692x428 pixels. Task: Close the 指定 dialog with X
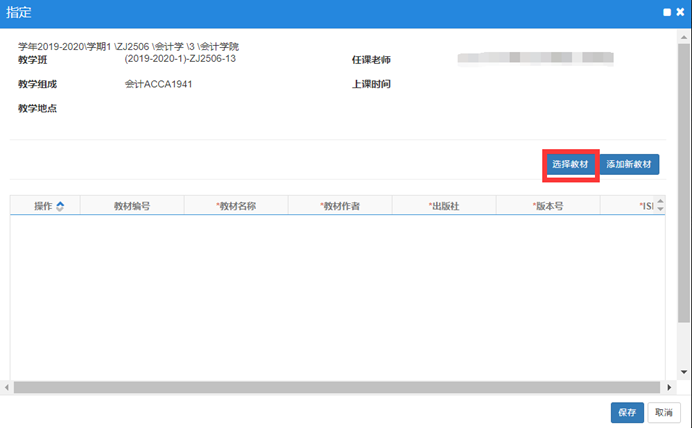tap(680, 12)
